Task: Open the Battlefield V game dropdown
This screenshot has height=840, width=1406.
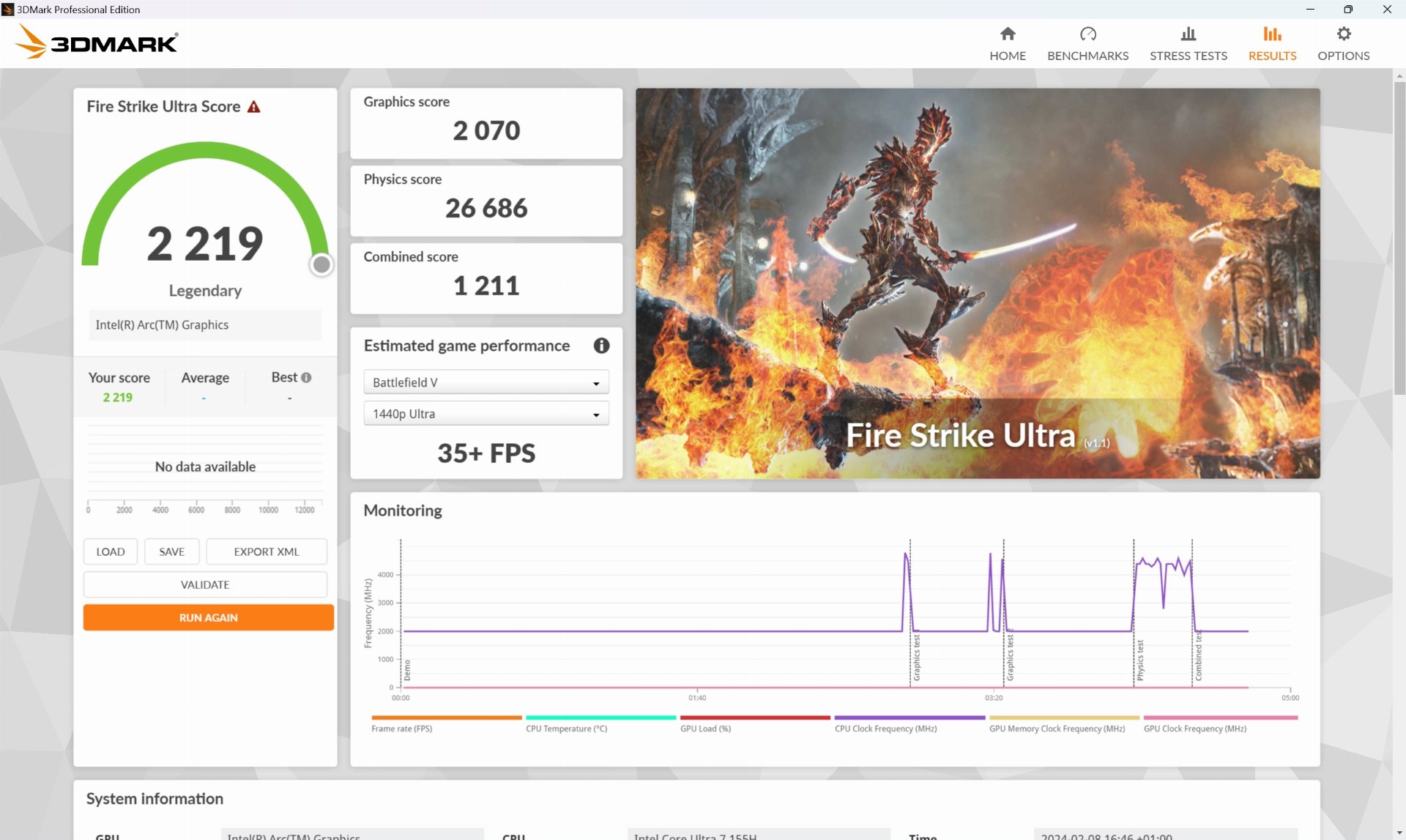Action: point(486,382)
